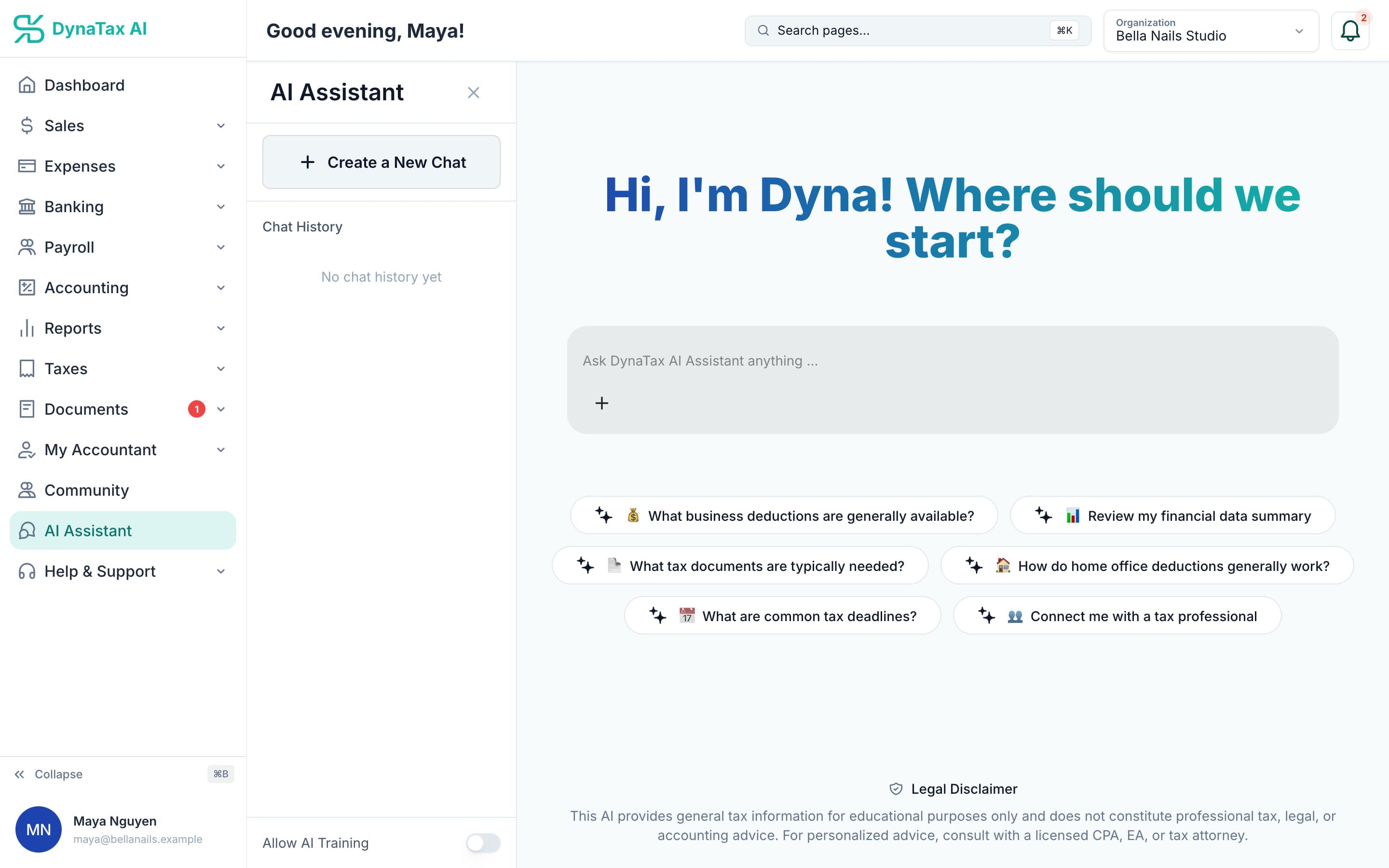Viewport: 1389px width, 868px height.
Task: Click the ⌘K shortcut badge
Action: point(1064,30)
